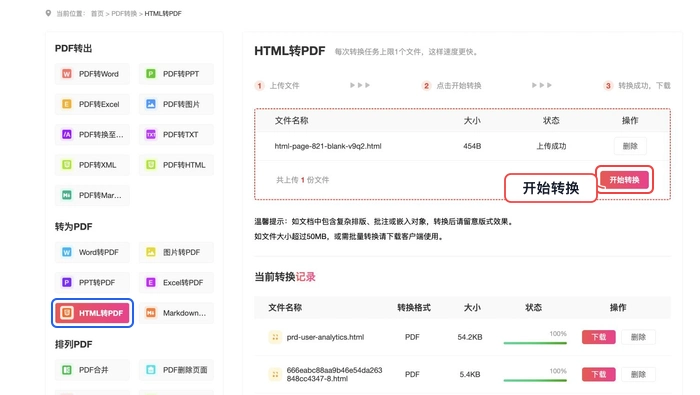Go to PDF转换 in the breadcrumb

click(x=124, y=14)
